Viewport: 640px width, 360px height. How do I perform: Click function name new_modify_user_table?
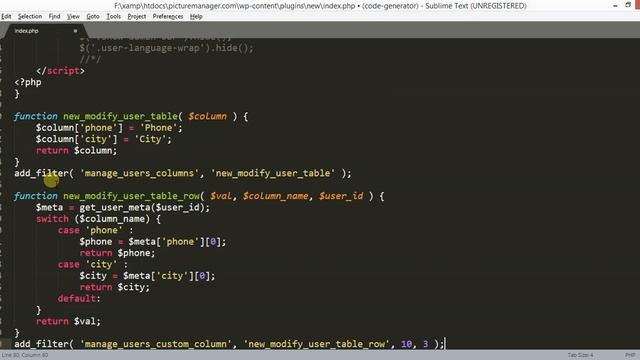120,116
